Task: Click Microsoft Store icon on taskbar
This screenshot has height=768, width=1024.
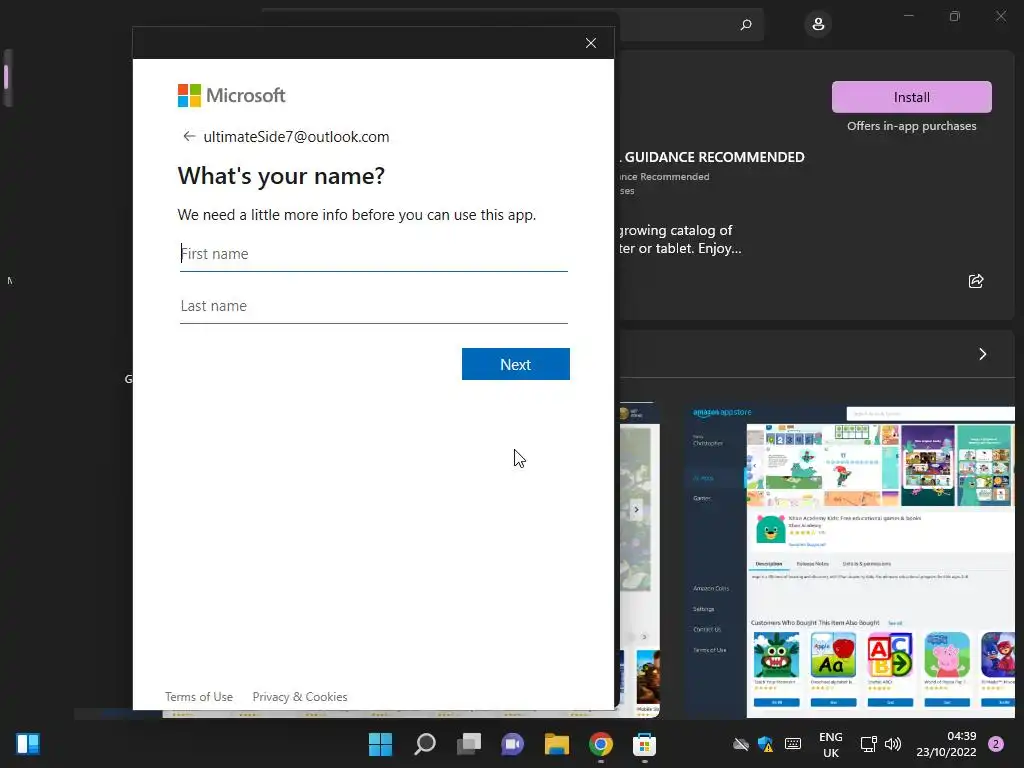Action: (x=645, y=744)
